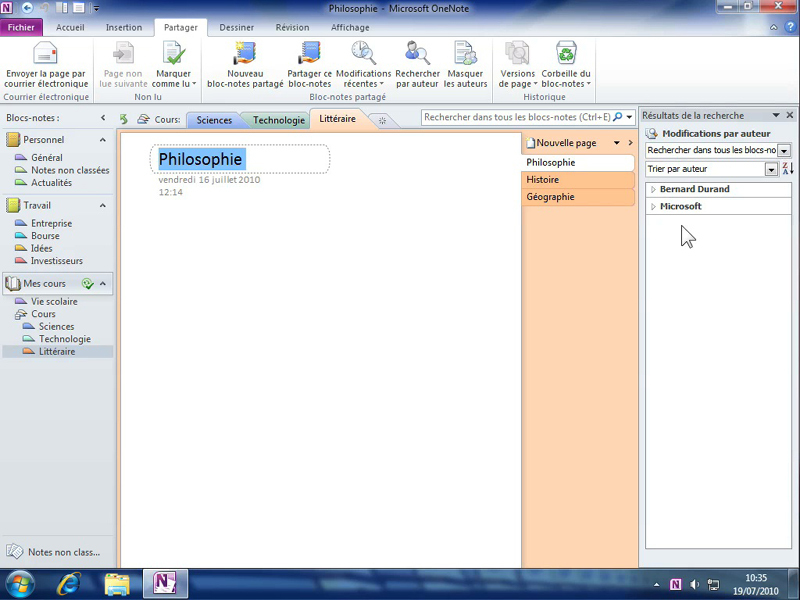
Task: Expand Bernard Durand results
Action: (x=653, y=189)
